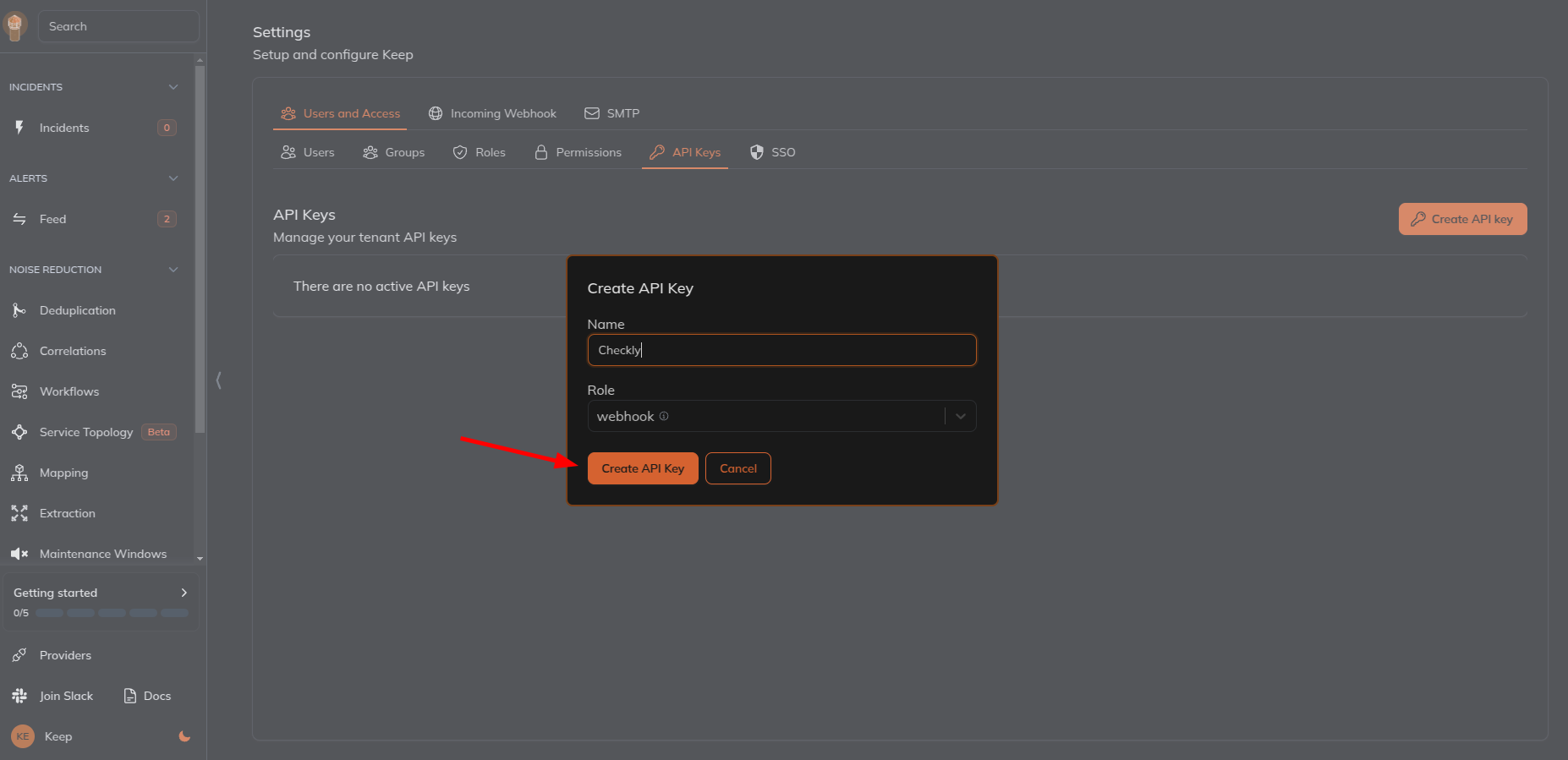The image size is (1568, 760).
Task: Click the Slack logo icon
Action: click(x=19, y=696)
